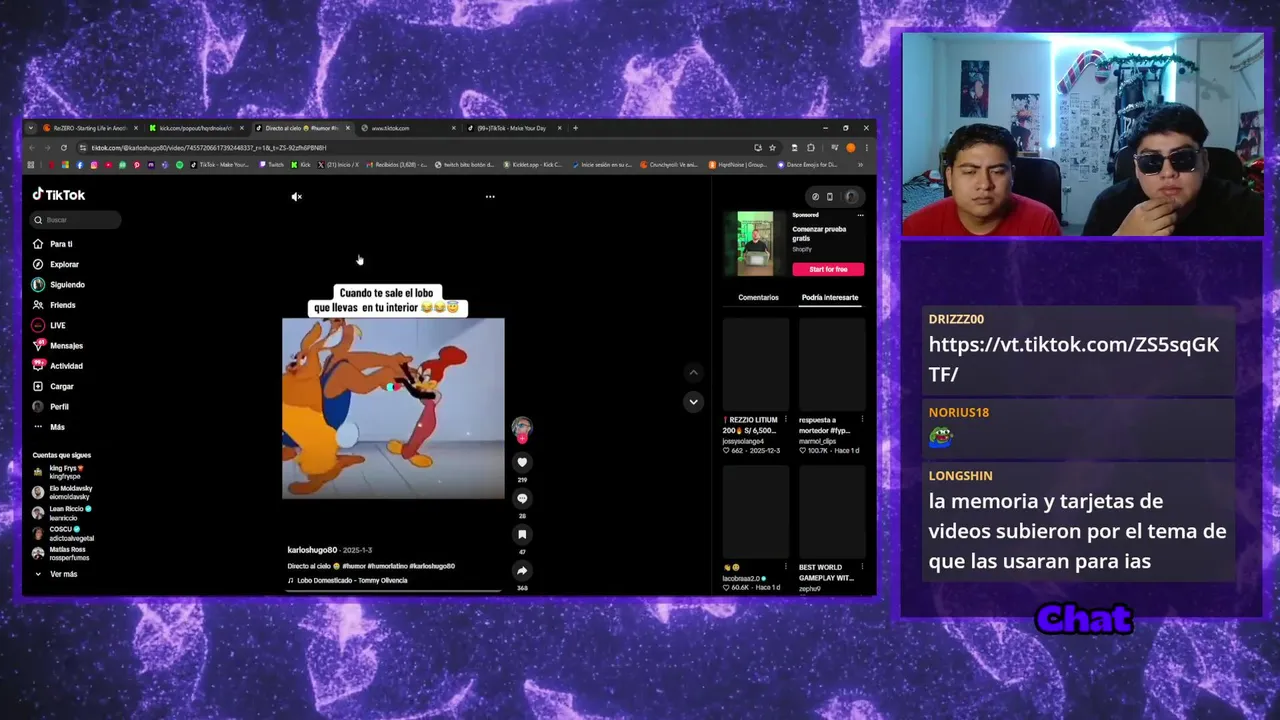Go to Siguiendo feed

click(58, 285)
